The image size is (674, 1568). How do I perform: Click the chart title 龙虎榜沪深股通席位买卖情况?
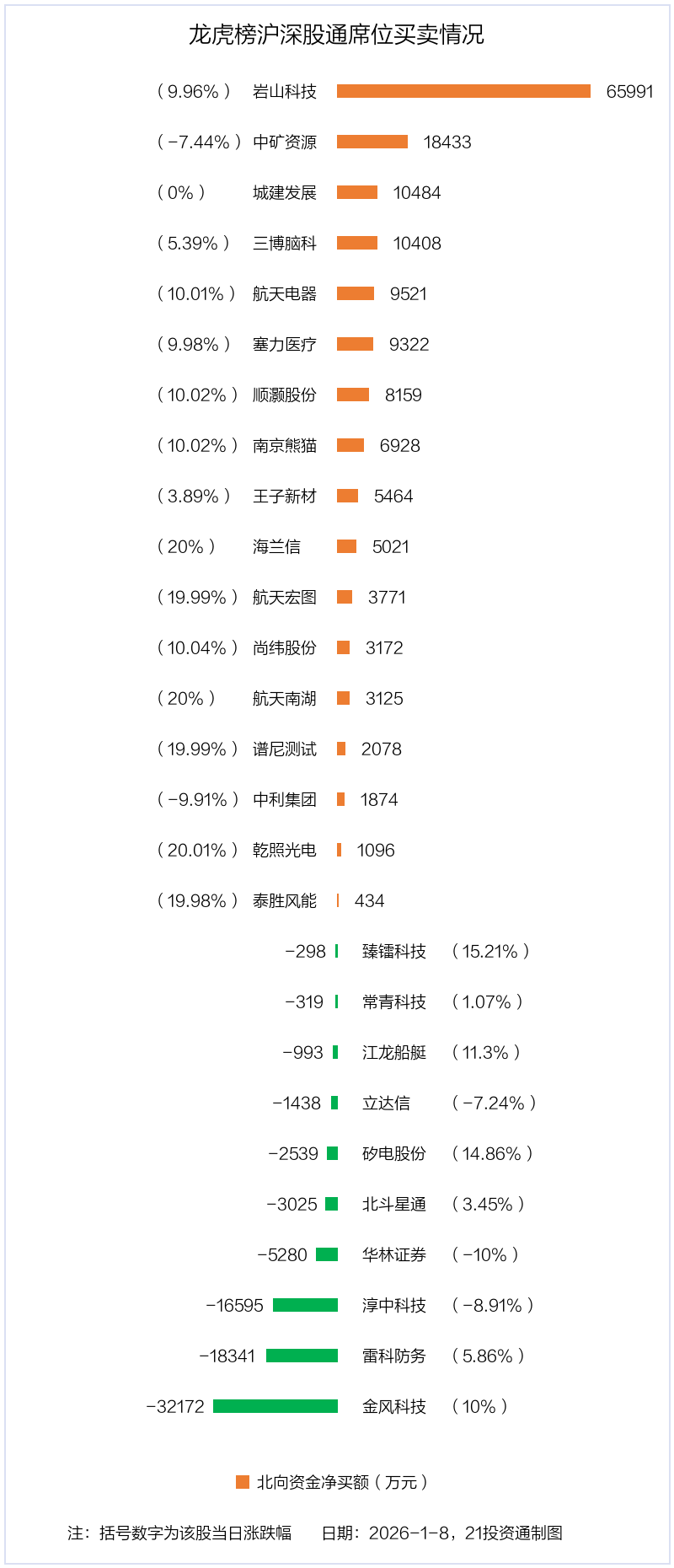336,35
